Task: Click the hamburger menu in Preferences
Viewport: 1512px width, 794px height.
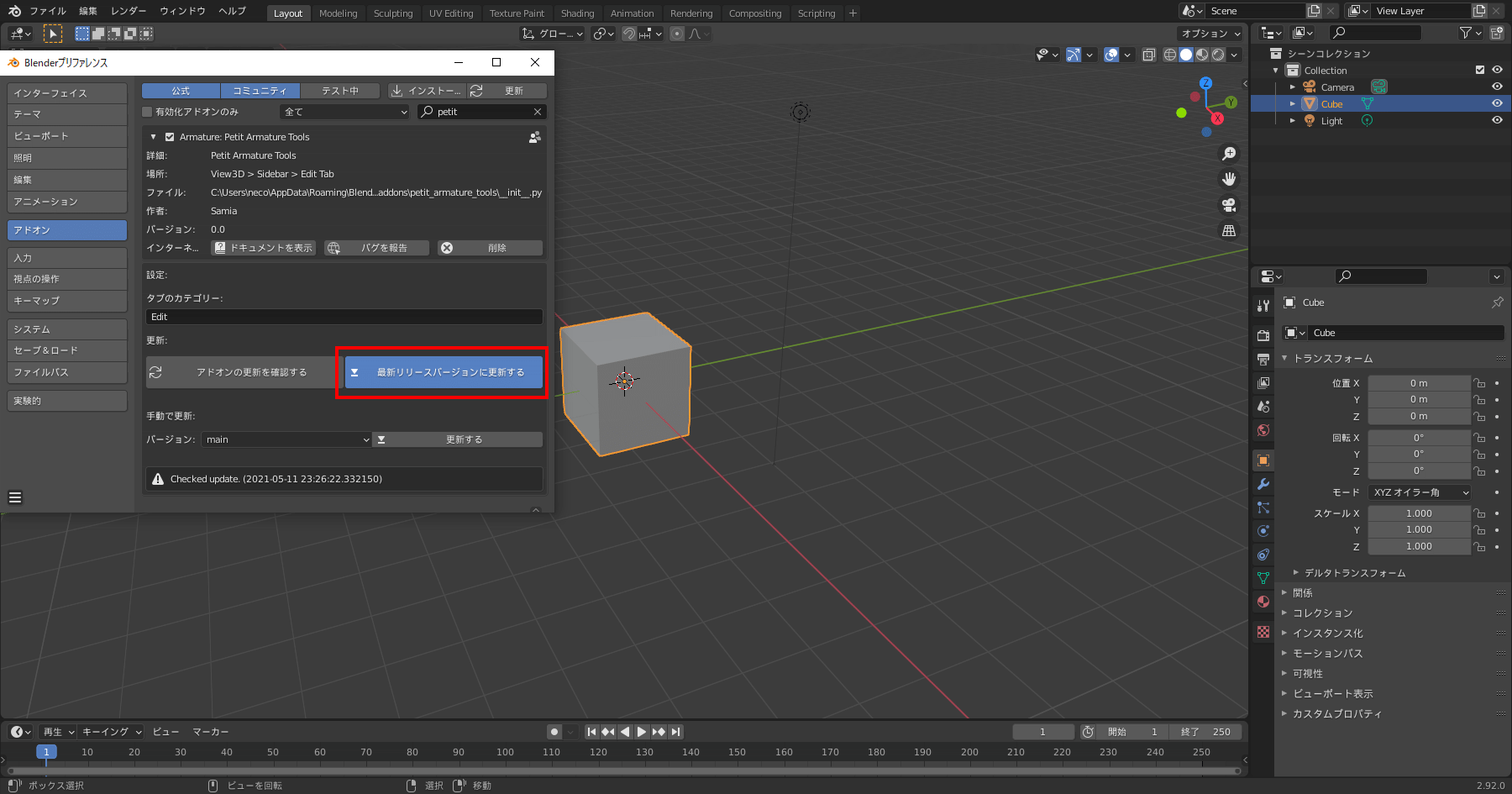Action: point(15,497)
